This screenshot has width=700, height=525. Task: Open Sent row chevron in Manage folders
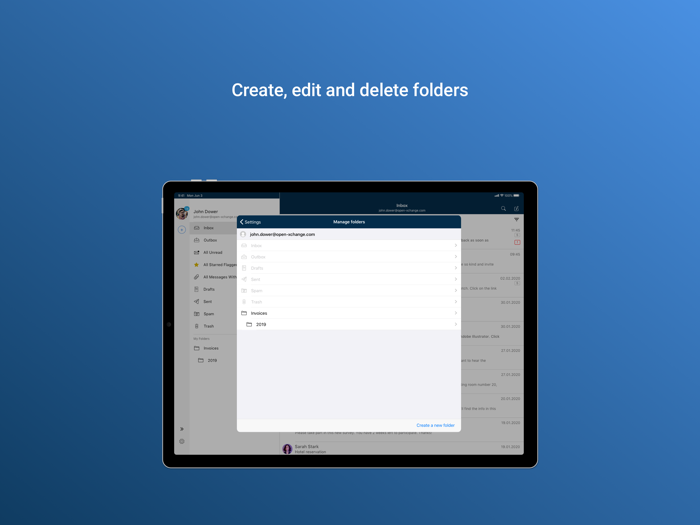(x=455, y=279)
